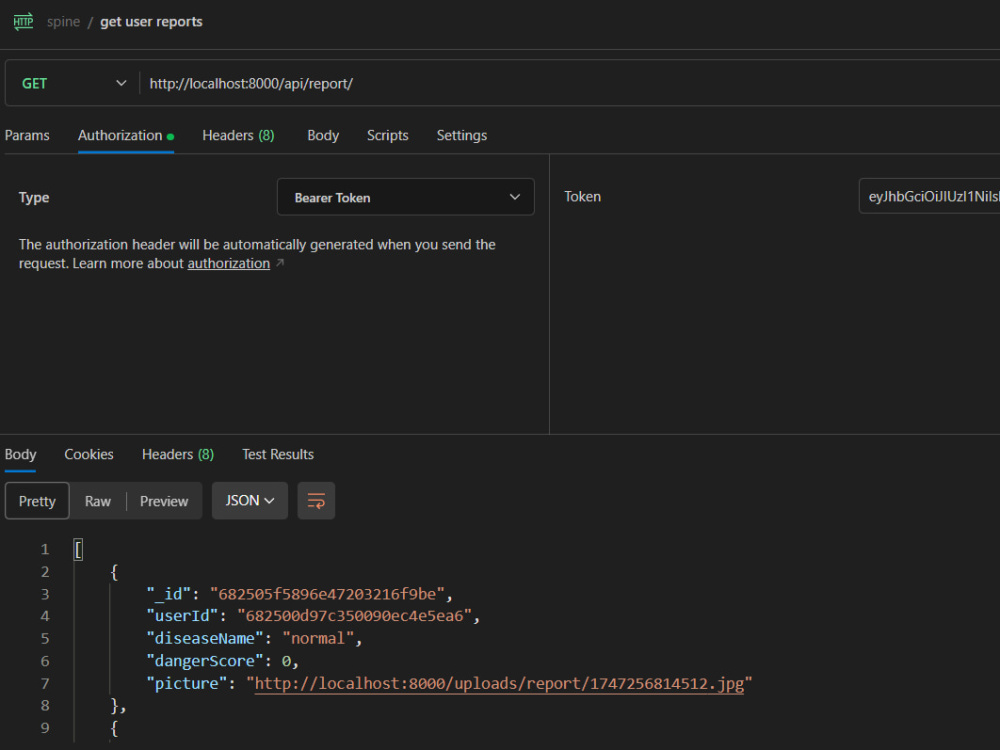This screenshot has height=750, width=1000.
Task: Click line number 1 in response gutter
Action: tap(45, 549)
